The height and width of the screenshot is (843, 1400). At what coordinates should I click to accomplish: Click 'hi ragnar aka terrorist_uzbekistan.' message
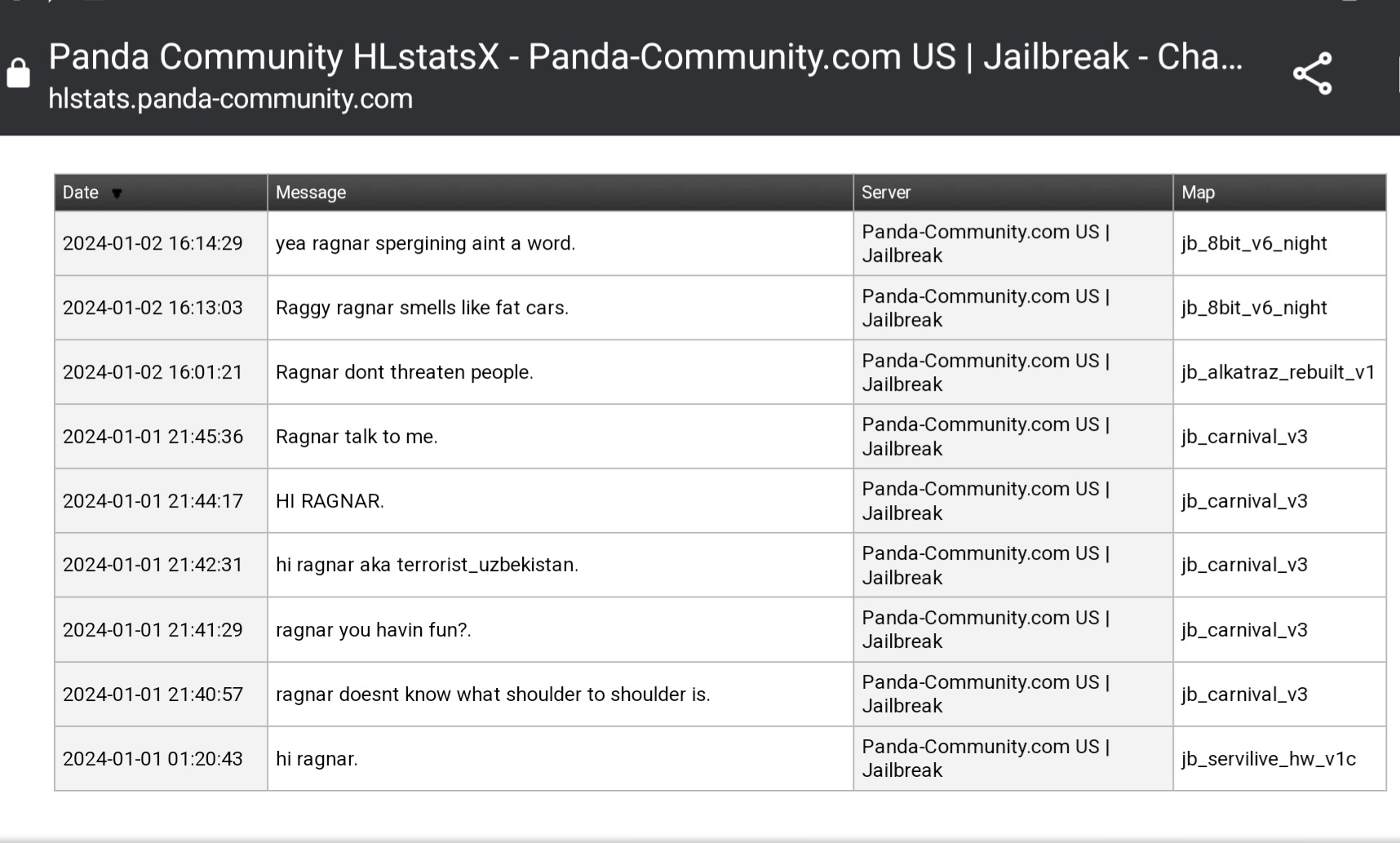tap(427, 565)
